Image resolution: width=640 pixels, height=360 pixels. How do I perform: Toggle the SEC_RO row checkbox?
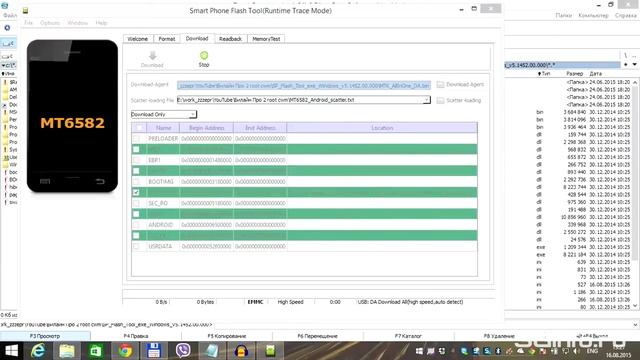136,203
